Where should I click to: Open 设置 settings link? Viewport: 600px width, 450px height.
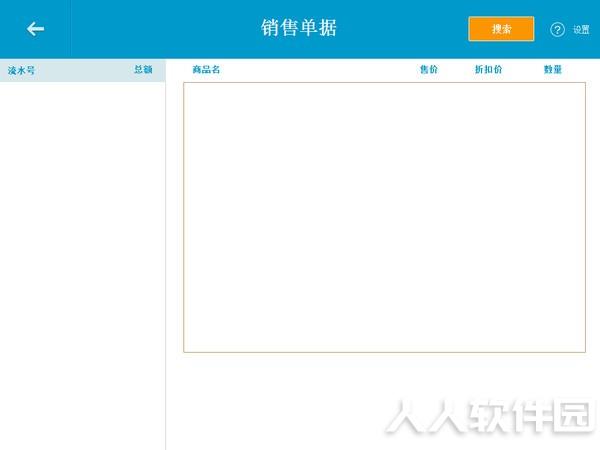point(581,30)
